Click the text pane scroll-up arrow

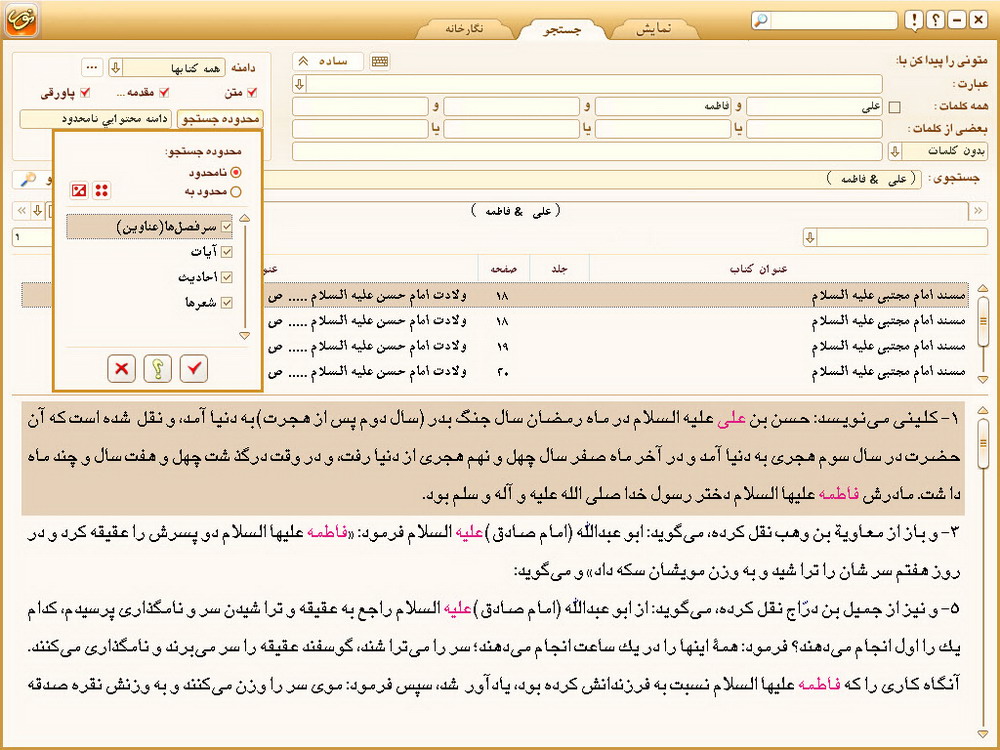(x=983, y=409)
